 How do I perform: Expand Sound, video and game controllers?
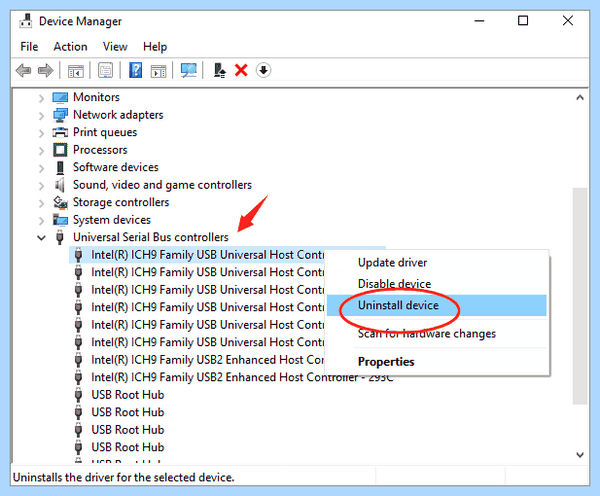(41, 185)
